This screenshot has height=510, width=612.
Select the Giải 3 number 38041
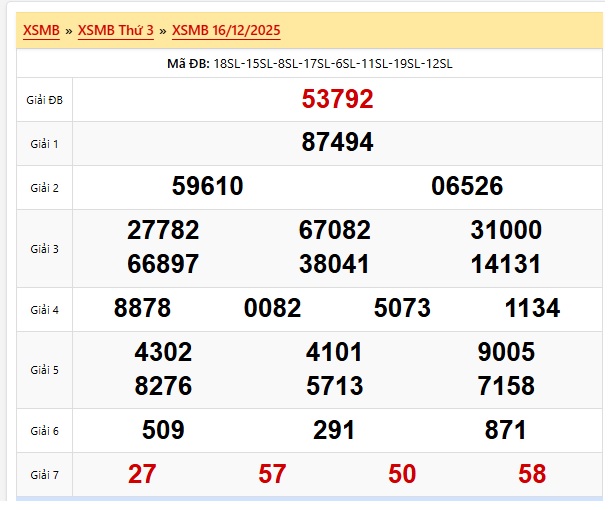click(x=334, y=265)
